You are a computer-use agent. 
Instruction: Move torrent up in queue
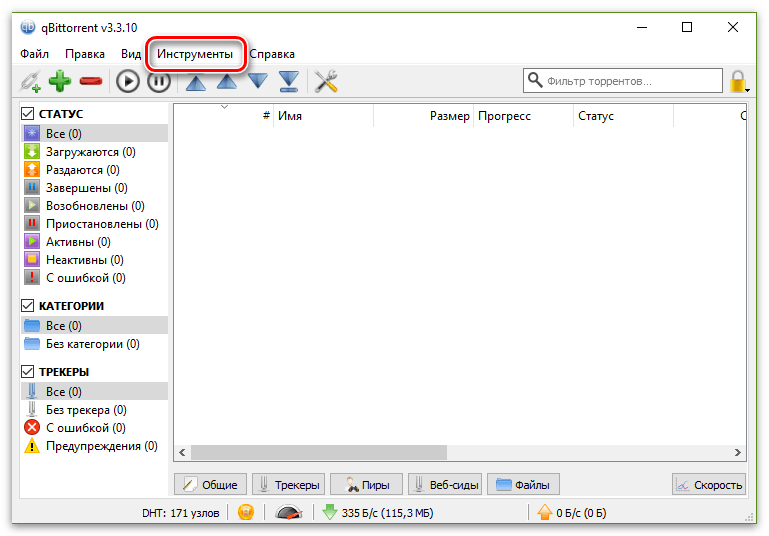[x=227, y=81]
